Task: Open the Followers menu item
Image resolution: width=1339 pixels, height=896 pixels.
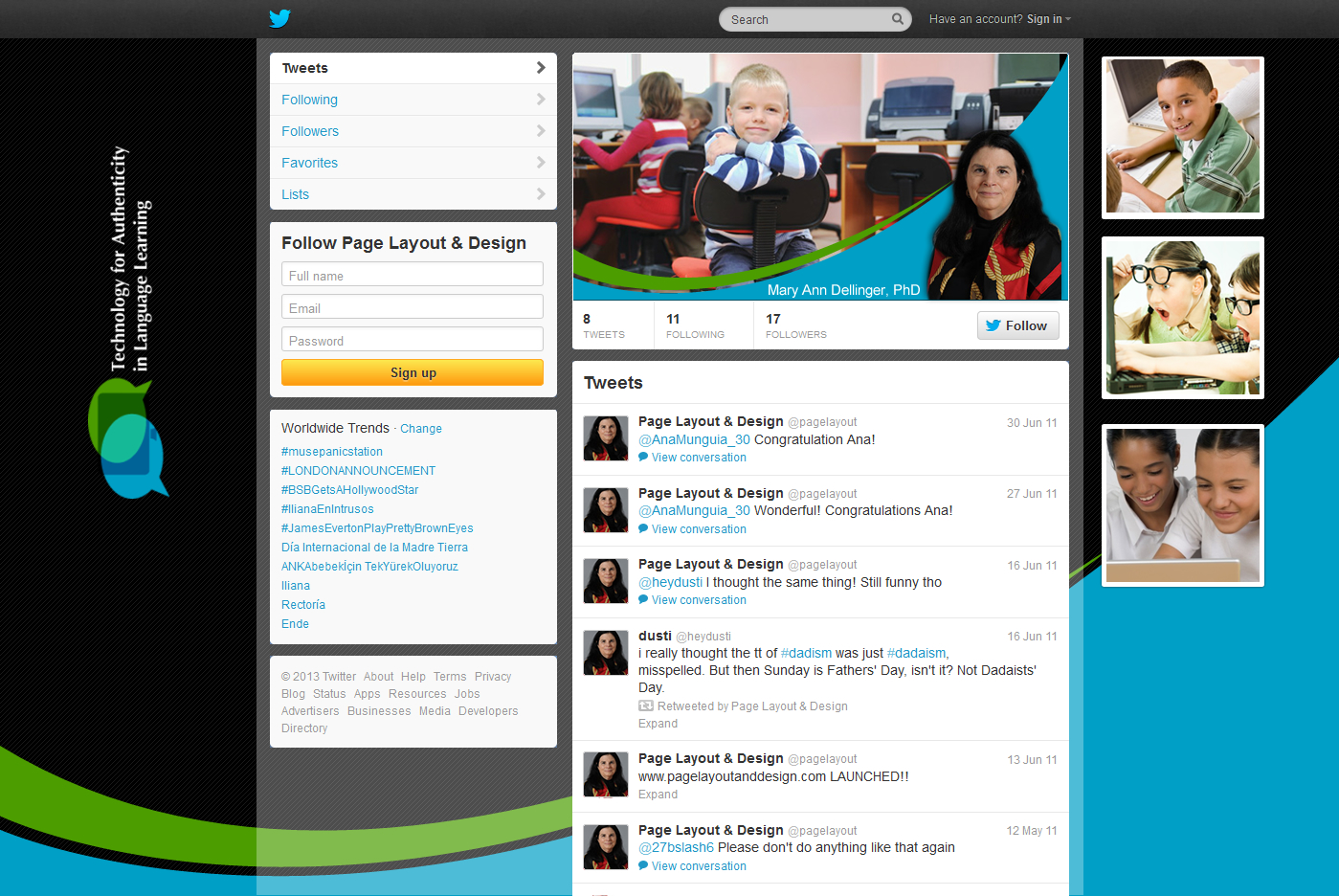Action: 310,131
